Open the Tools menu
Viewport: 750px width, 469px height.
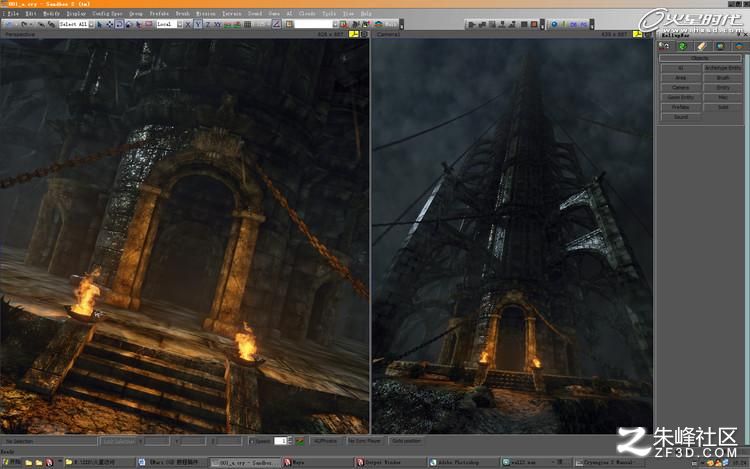click(x=329, y=13)
